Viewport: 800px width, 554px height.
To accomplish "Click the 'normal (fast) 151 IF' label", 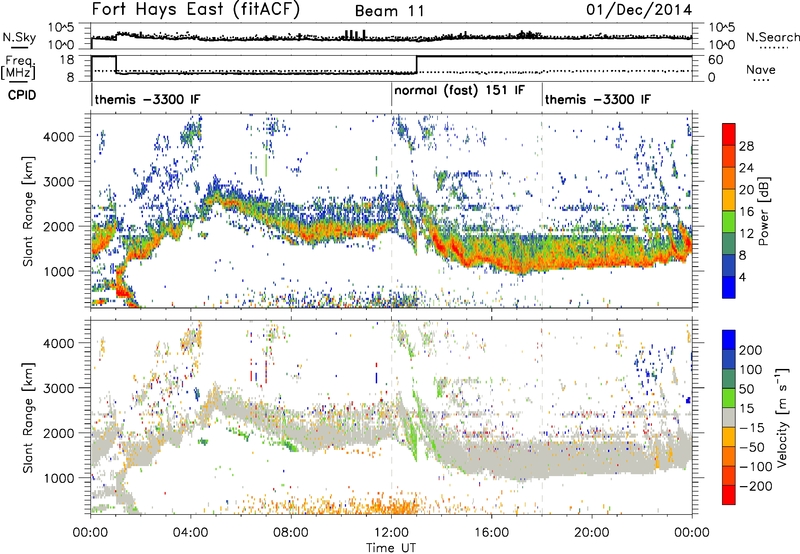I will 459,91.
